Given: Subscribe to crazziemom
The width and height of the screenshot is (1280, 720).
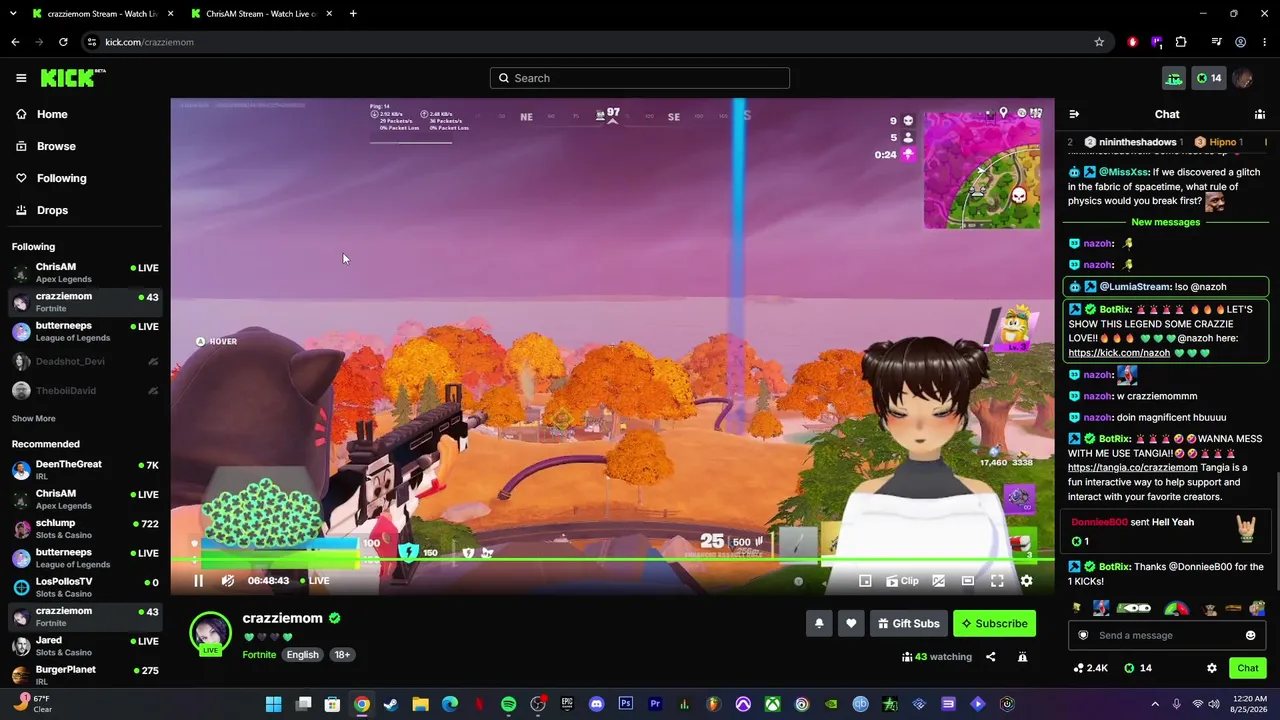Looking at the screenshot, I should 995,624.
